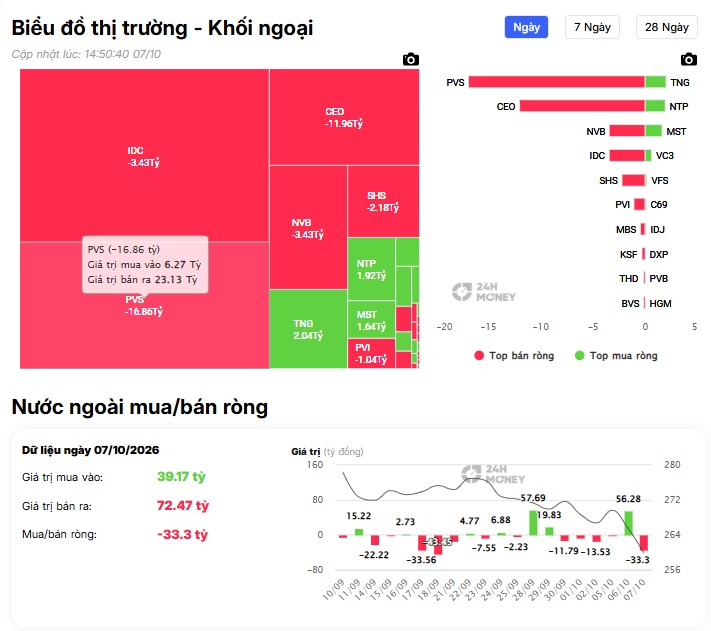This screenshot has height=631, width=711.
Task: Switch to the 7 Ngày tab
Action: 592,27
